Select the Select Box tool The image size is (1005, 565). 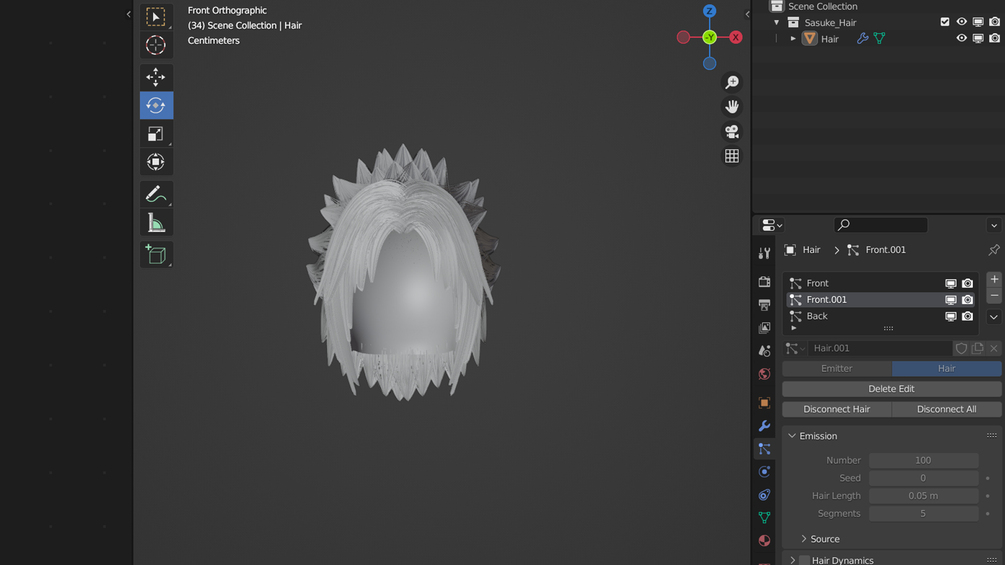[x=156, y=17]
